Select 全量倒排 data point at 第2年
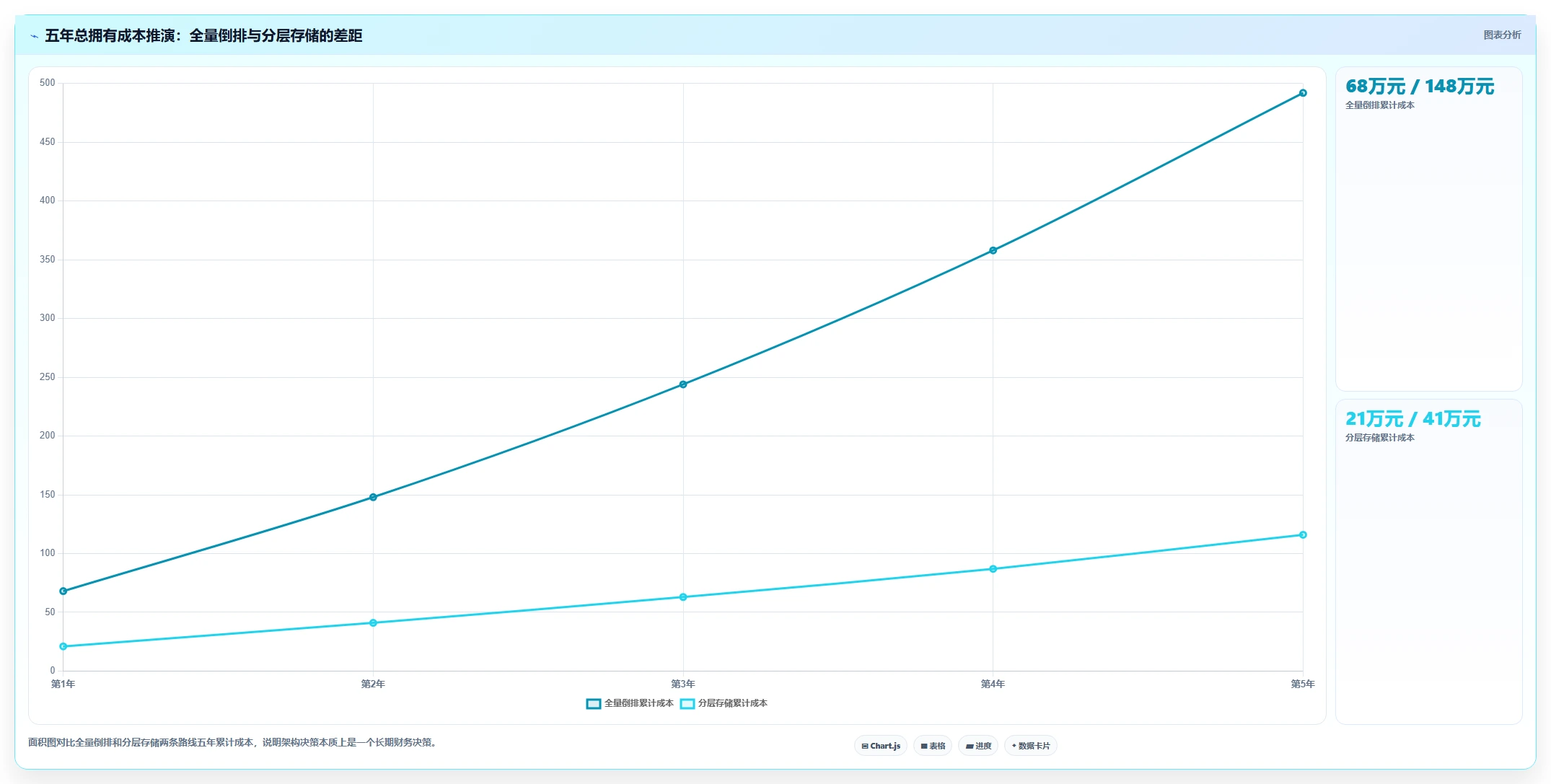1551x784 pixels. (373, 497)
